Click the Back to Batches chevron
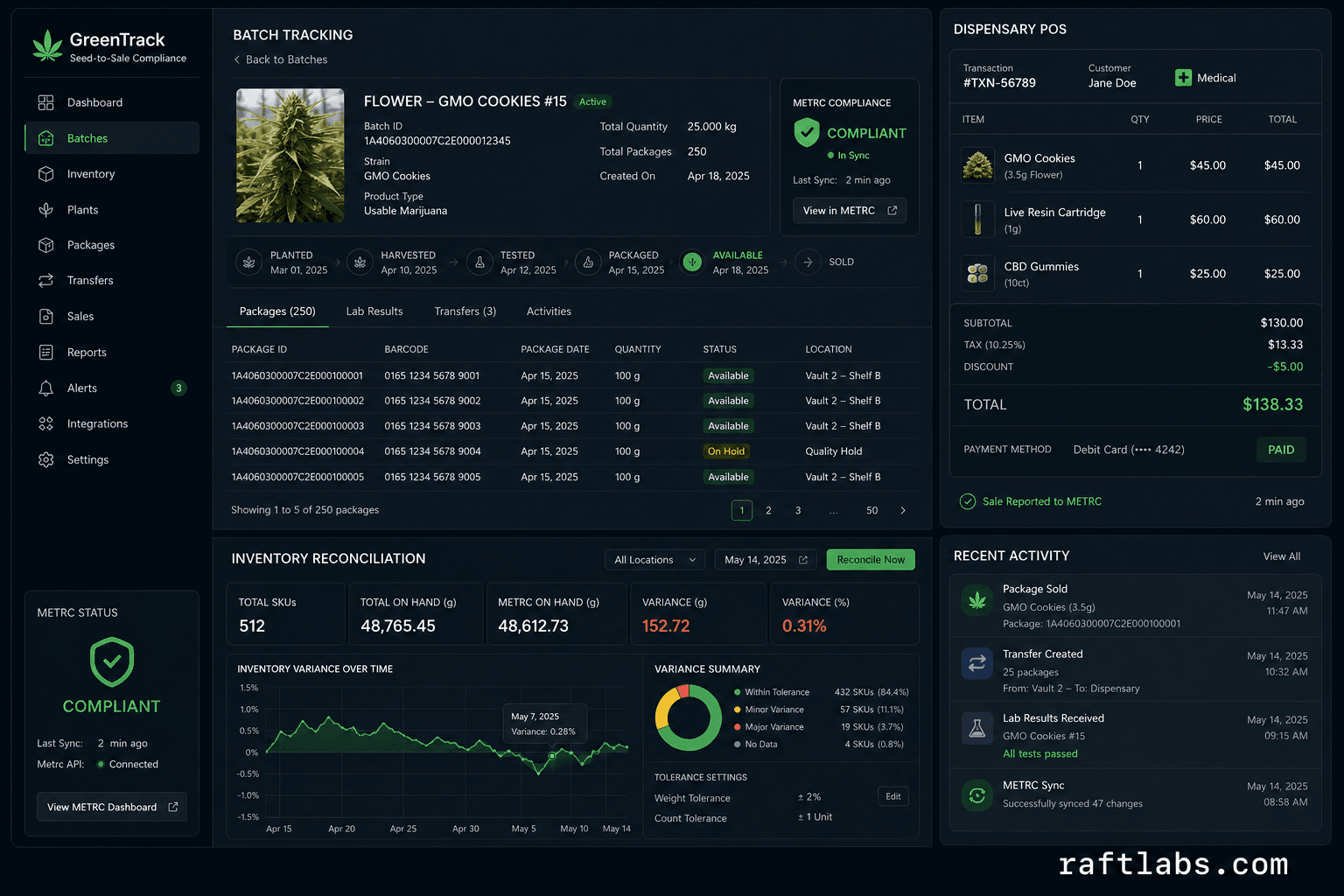The image size is (1344, 896). click(236, 59)
